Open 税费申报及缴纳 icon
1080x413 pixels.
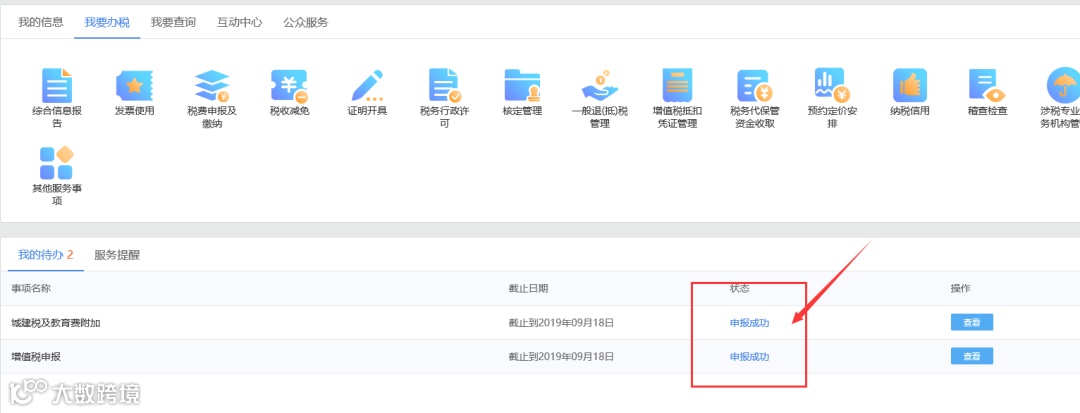212,86
